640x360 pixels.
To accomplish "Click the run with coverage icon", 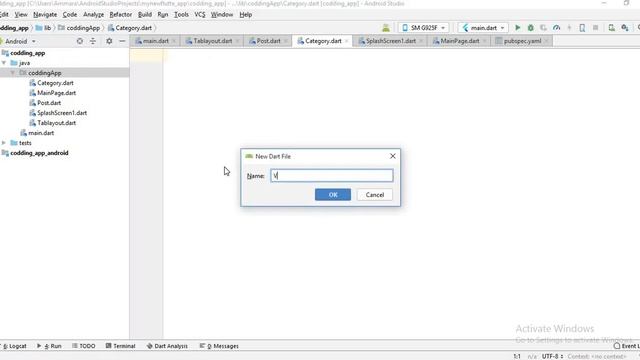I will click(x=543, y=28).
